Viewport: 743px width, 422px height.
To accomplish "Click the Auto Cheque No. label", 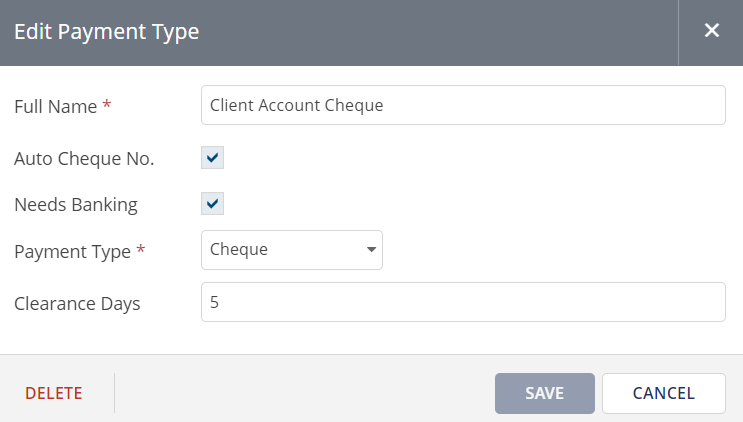I will coord(84,158).
